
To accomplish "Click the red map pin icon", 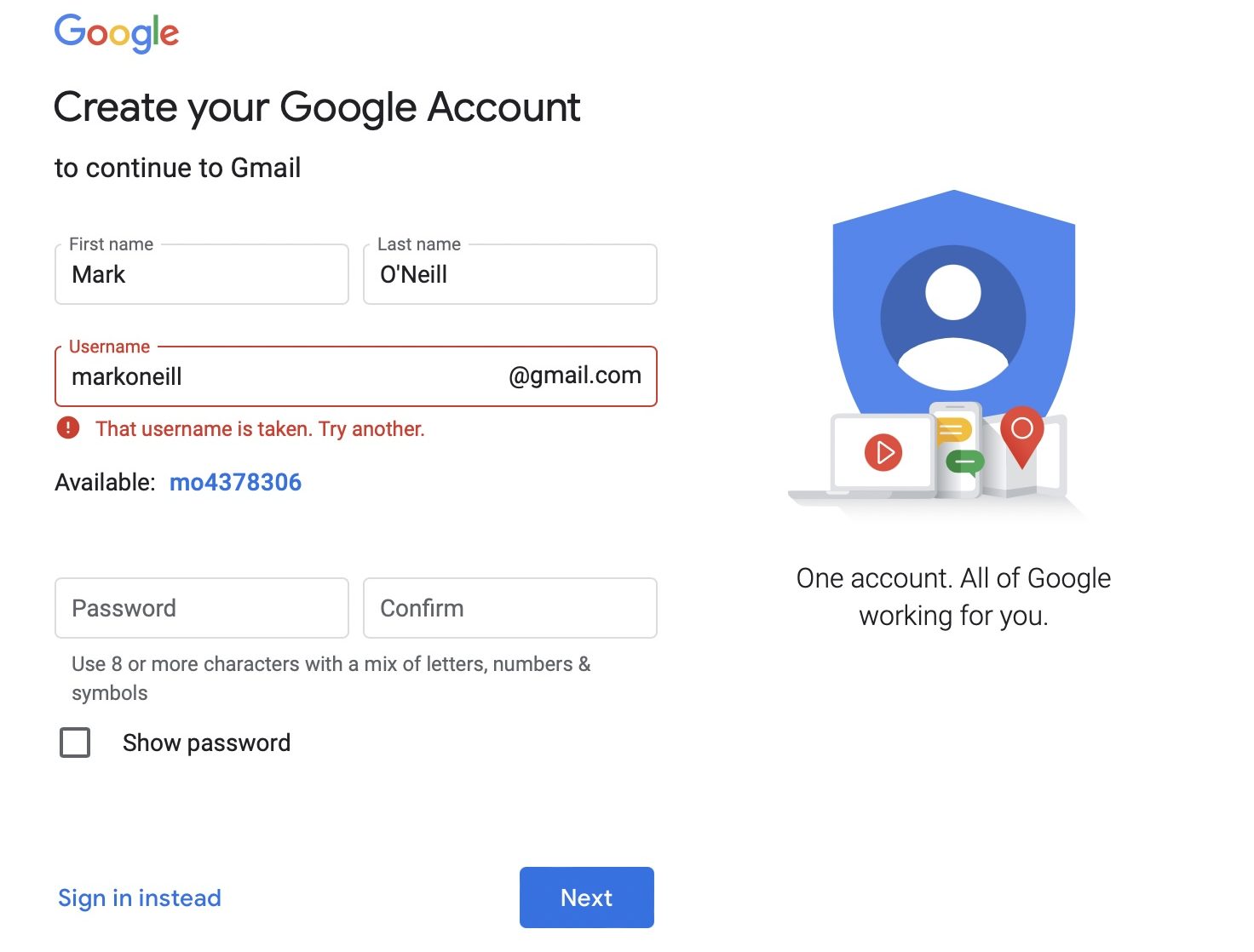I will (1021, 433).
